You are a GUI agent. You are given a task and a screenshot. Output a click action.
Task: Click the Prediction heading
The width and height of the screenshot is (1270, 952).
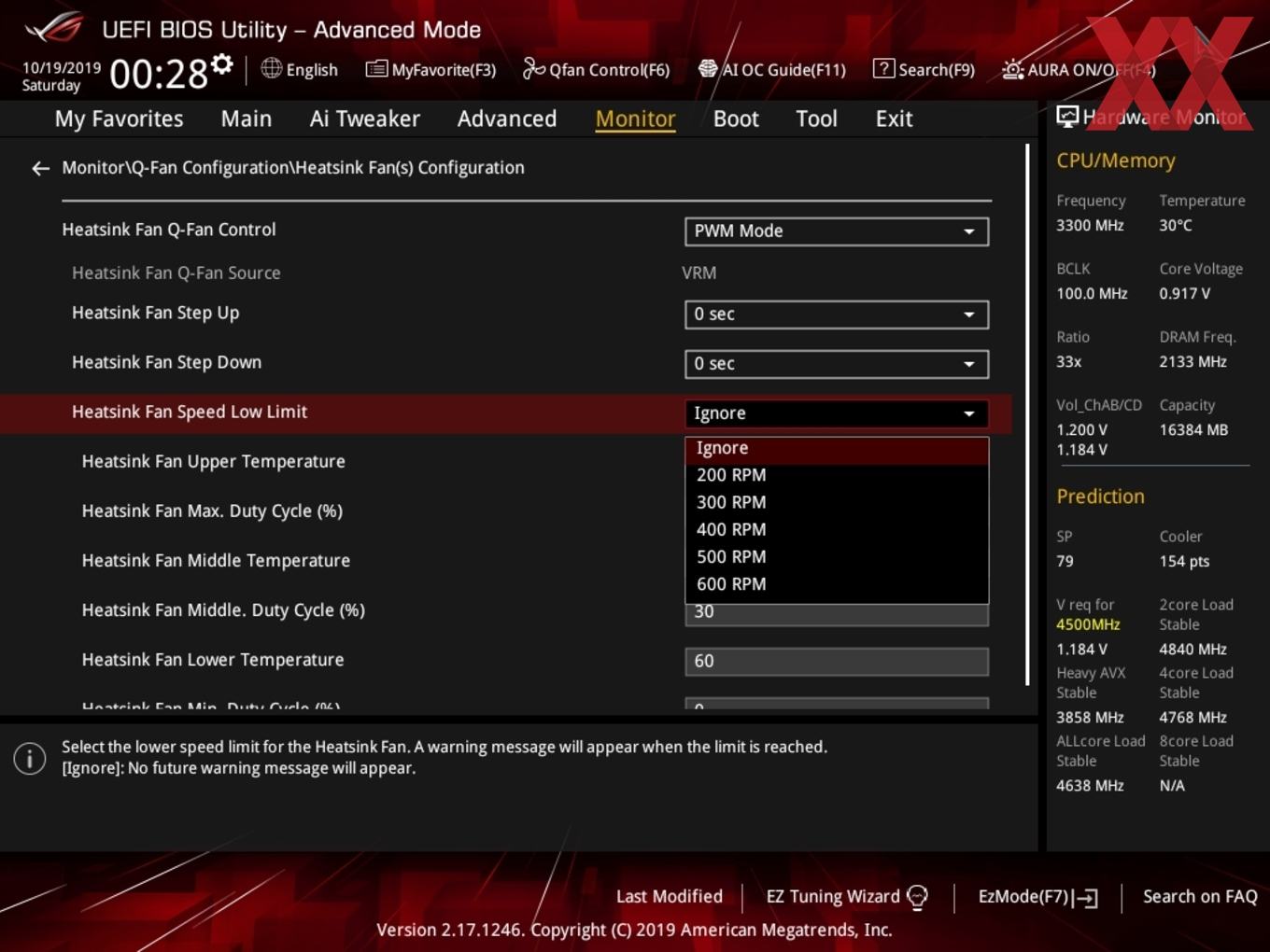tap(1100, 497)
